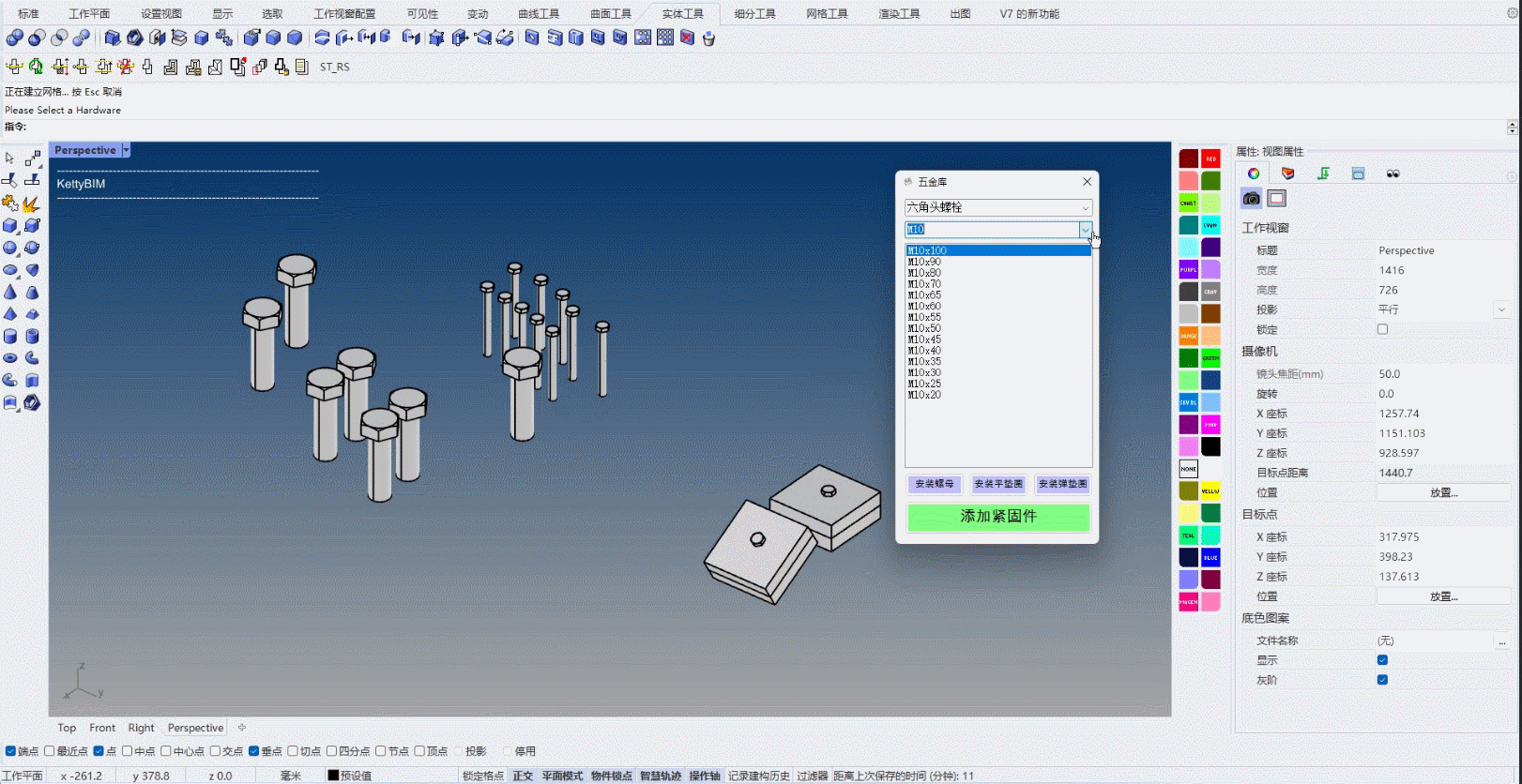Viewport: 1522px width, 784px height.
Task: Click the 安装螺母 button
Action: pos(934,484)
